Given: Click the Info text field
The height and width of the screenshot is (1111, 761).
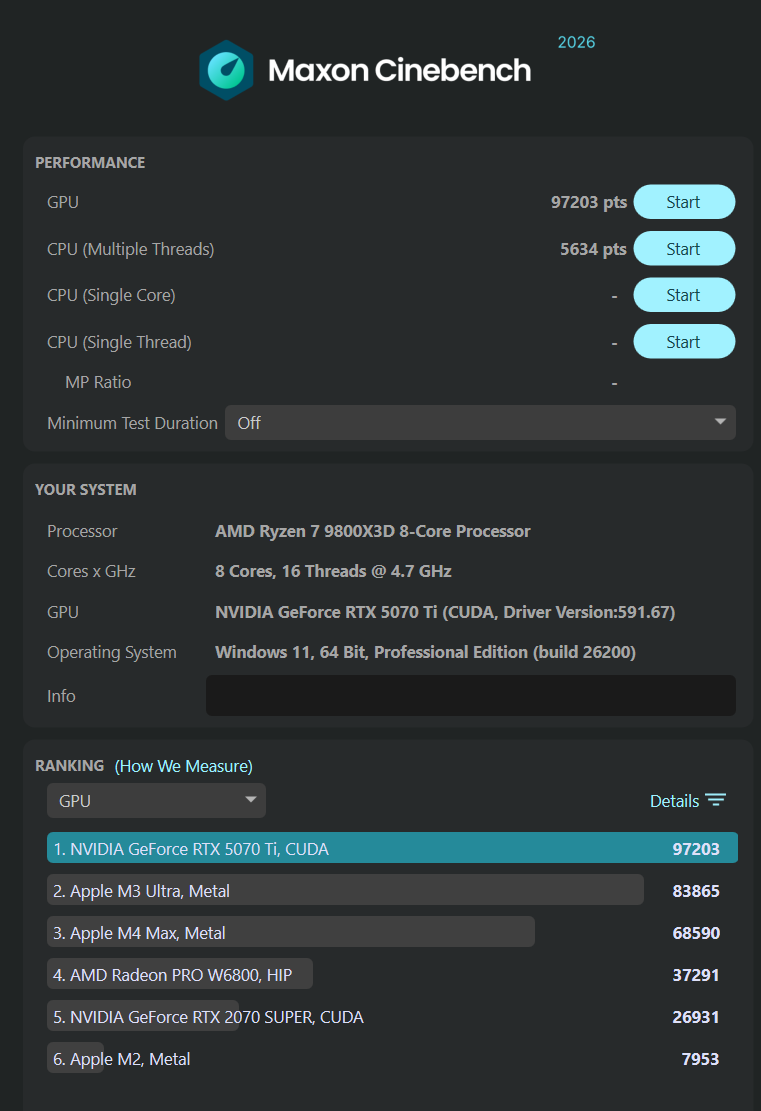Looking at the screenshot, I should pyautogui.click(x=470, y=696).
